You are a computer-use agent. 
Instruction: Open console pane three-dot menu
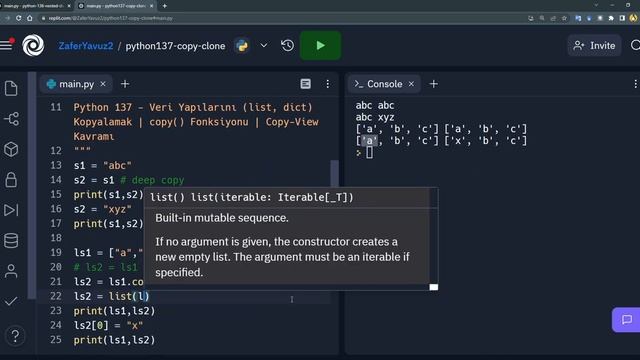pos(635,84)
